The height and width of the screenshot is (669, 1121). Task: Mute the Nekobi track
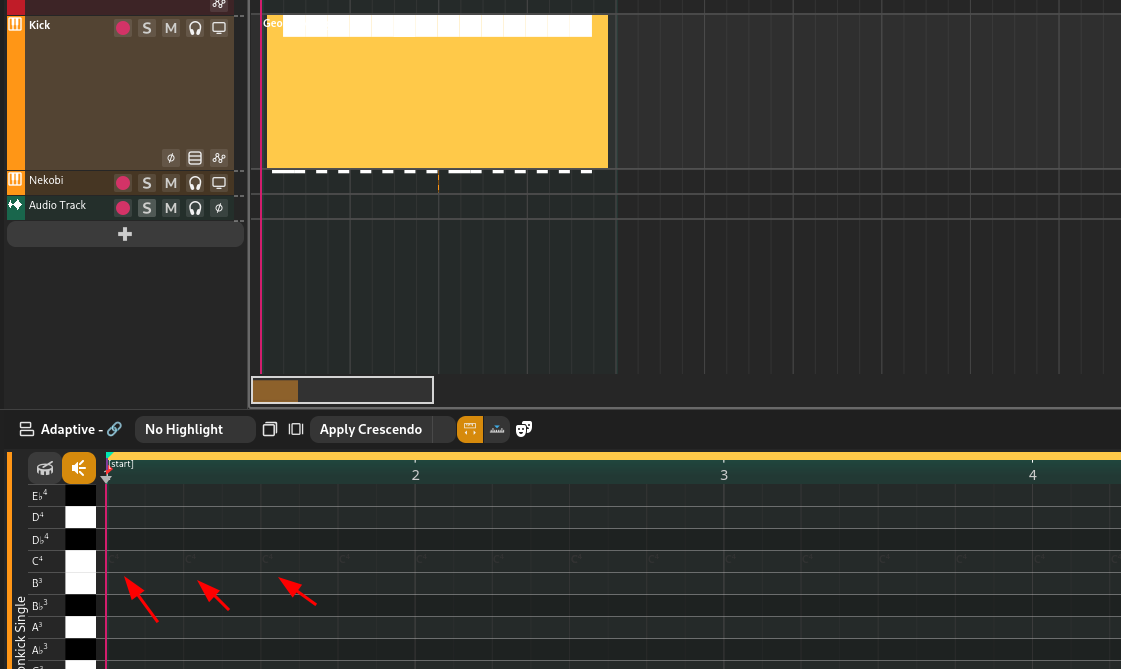click(x=171, y=183)
